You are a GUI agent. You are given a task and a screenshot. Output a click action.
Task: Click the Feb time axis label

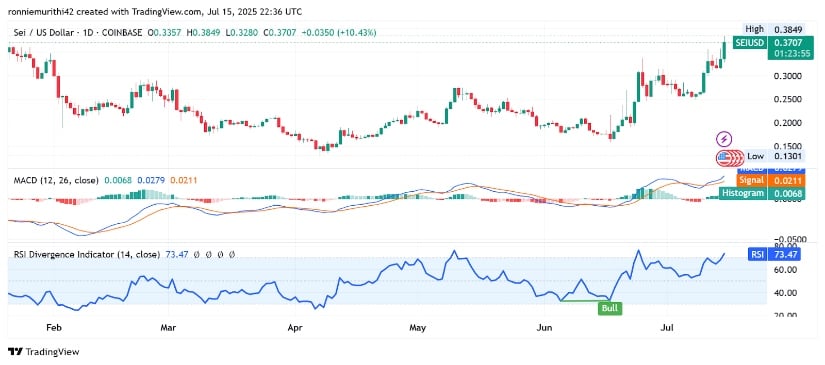point(54,328)
